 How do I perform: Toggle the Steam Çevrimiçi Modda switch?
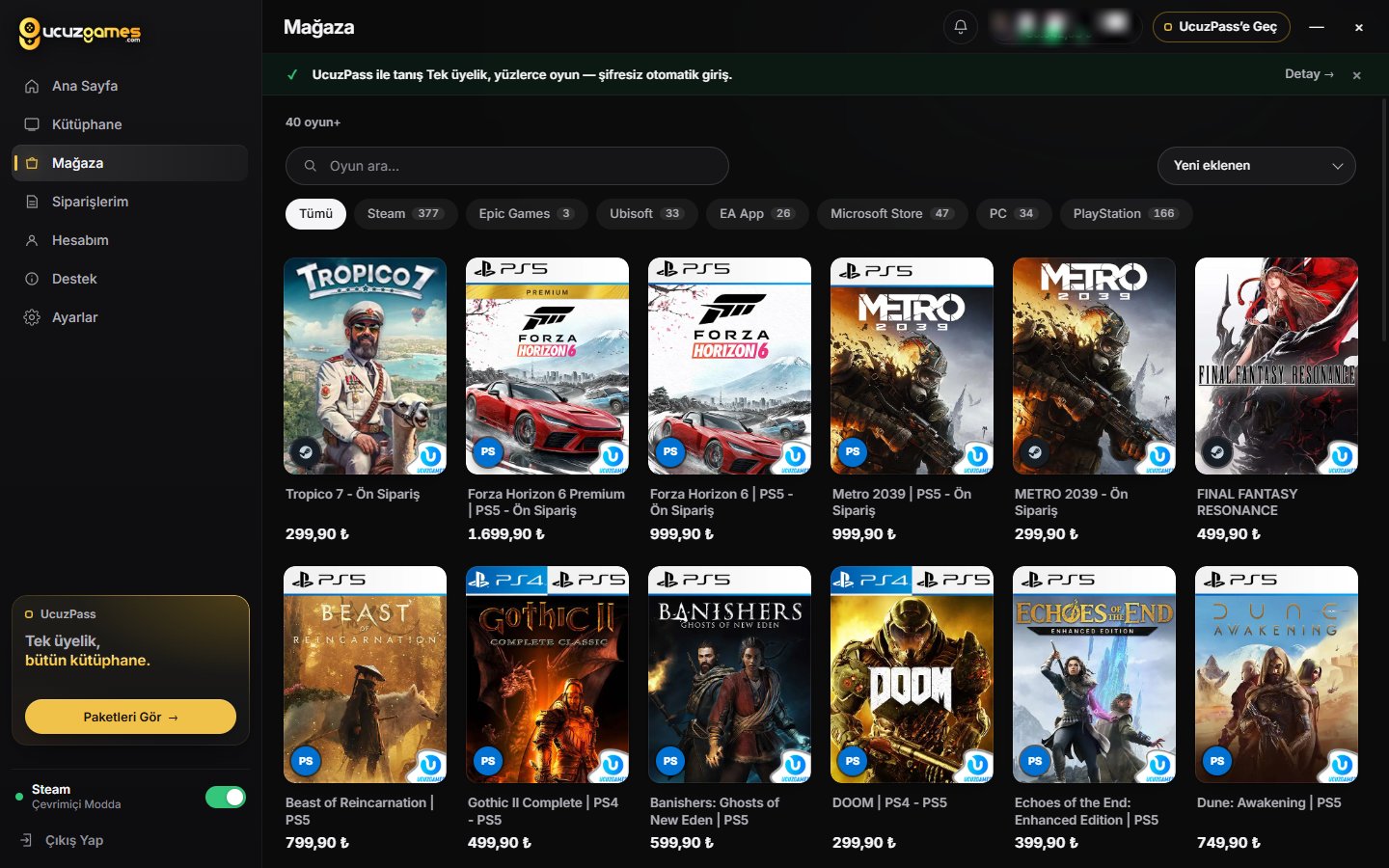[x=226, y=797]
